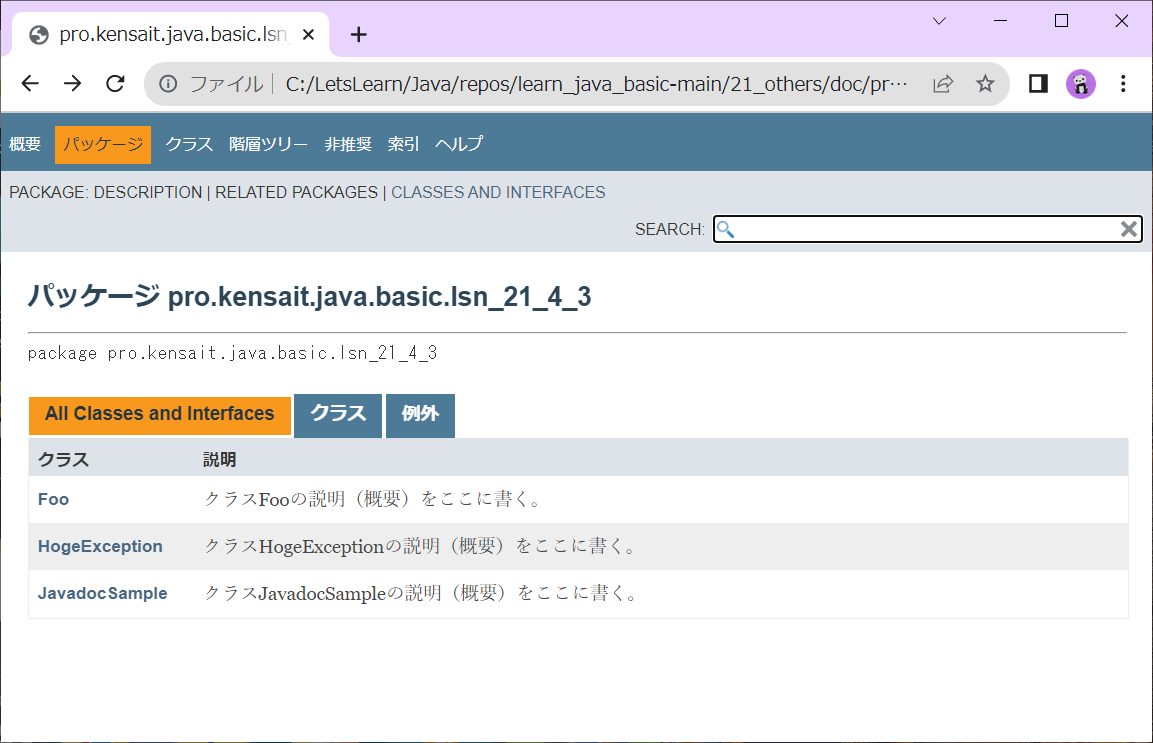Open the Foo class link
The width and height of the screenshot is (1153, 743).
(x=53, y=499)
